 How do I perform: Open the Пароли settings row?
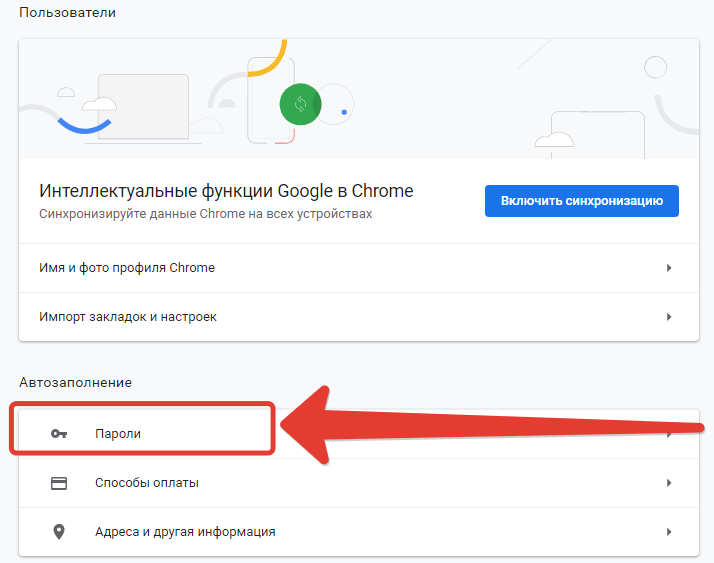359,434
